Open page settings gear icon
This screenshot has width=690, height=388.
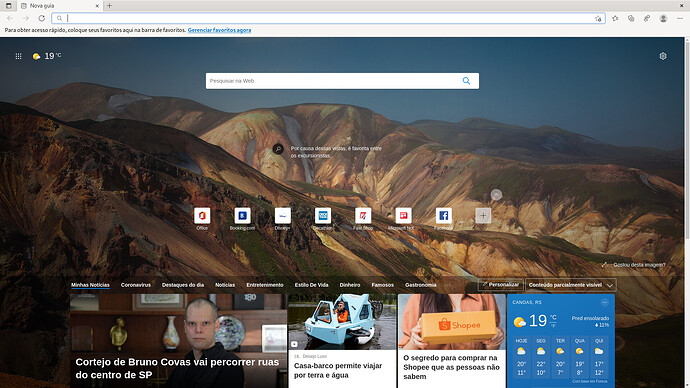663,56
